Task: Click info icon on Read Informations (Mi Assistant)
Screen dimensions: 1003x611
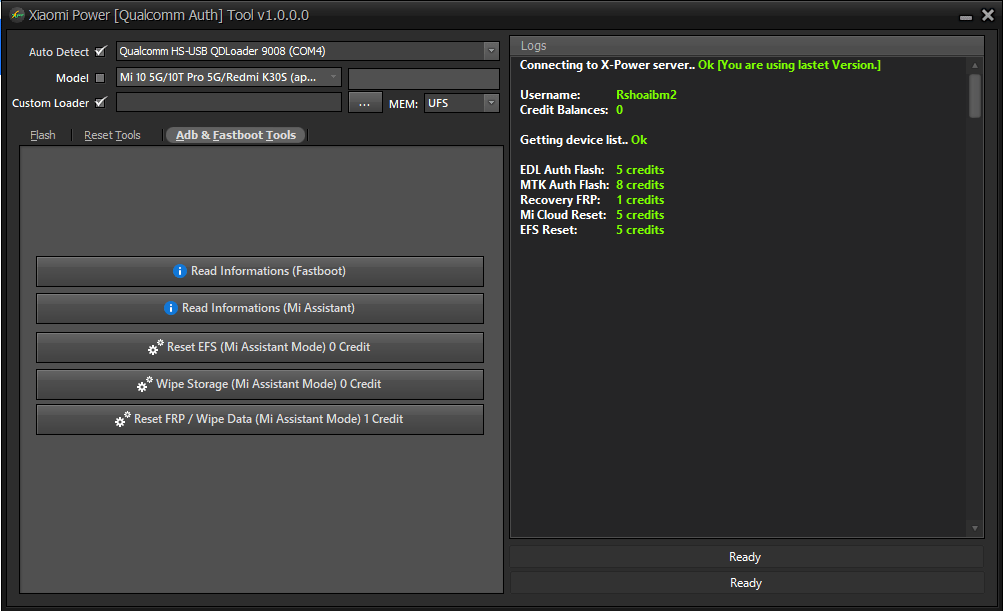Action: (x=171, y=308)
